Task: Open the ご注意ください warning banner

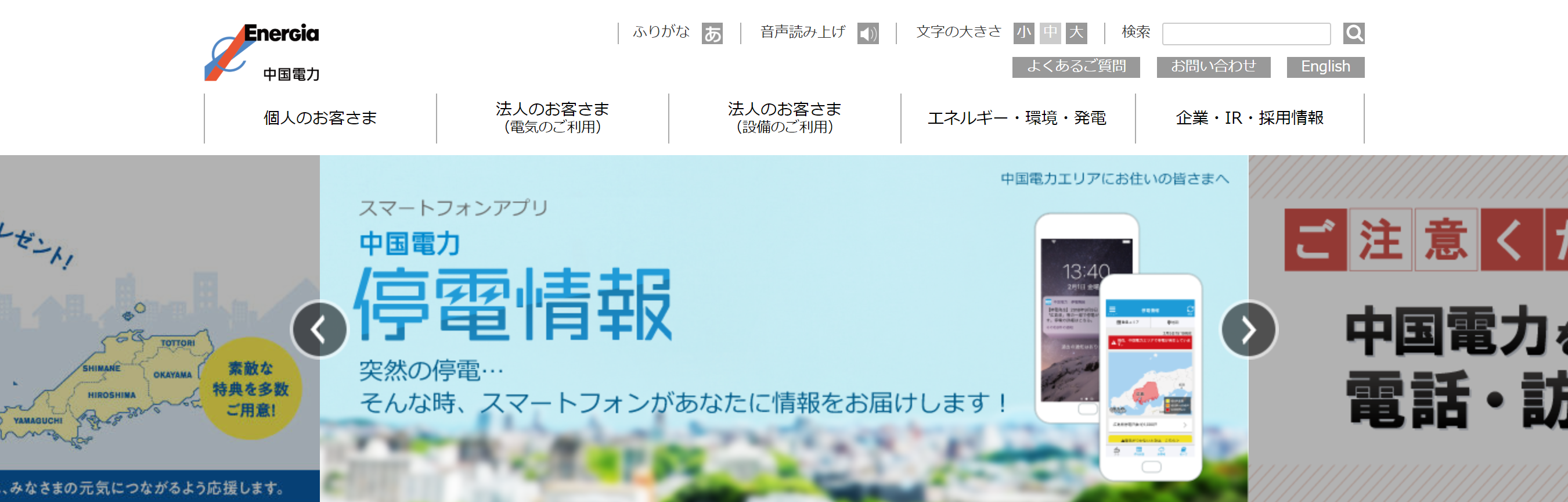Action: 1408,328
